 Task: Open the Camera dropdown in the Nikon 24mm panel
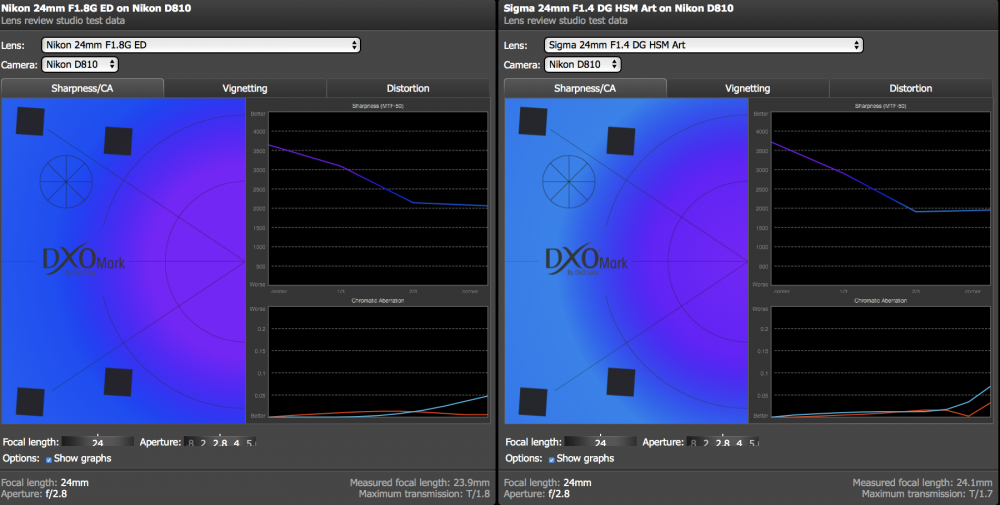pos(80,64)
